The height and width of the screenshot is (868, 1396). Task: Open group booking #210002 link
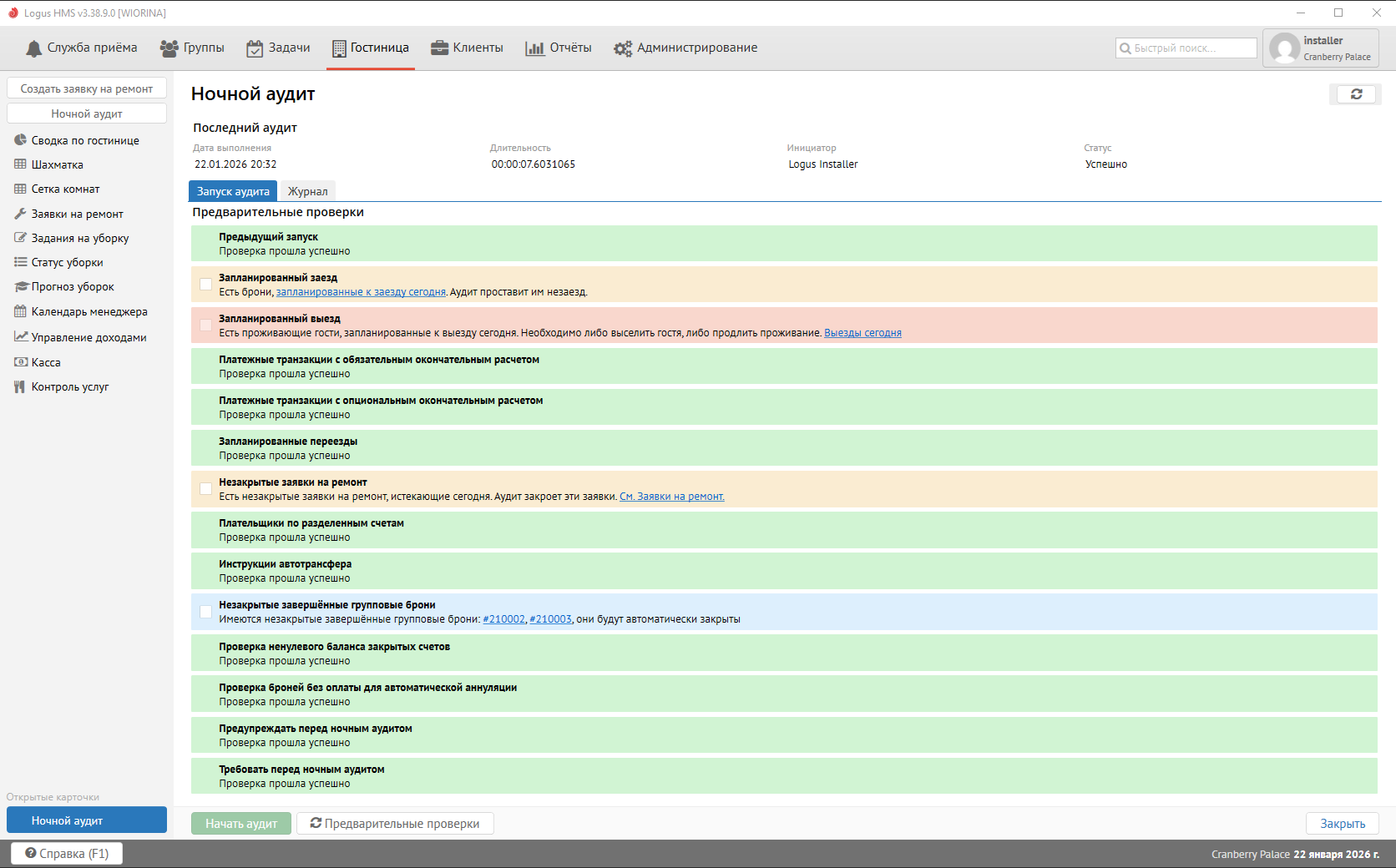point(503,619)
